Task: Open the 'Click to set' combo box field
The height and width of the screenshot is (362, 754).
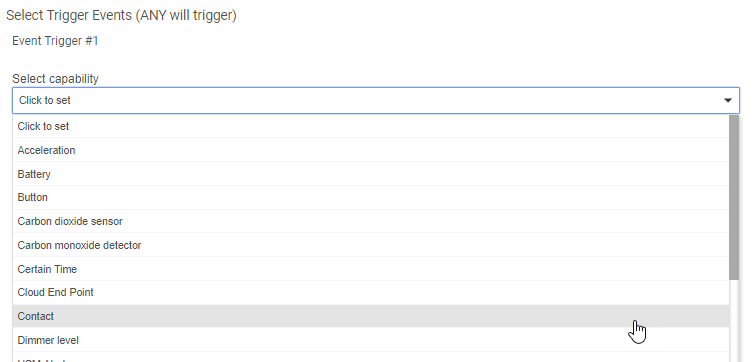Action: (x=376, y=100)
